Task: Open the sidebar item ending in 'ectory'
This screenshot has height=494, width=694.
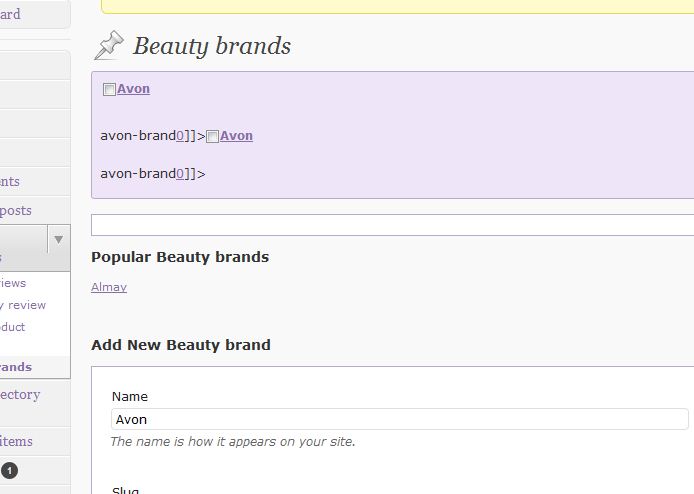Action: (20, 394)
